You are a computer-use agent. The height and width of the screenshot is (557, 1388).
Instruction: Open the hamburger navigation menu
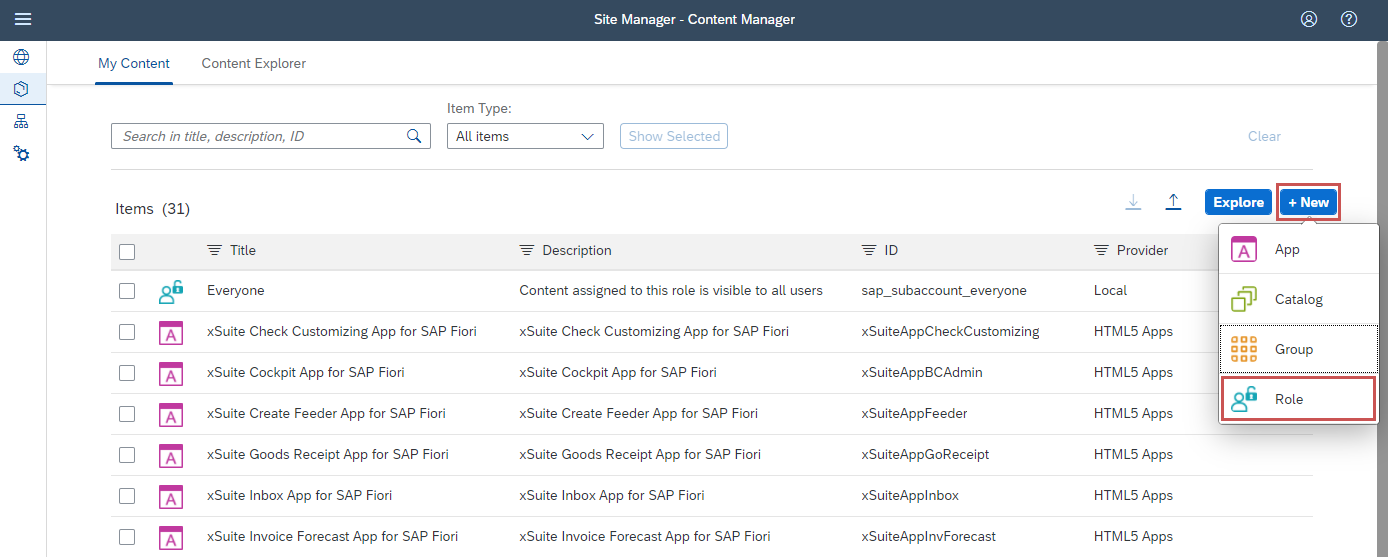click(x=22, y=19)
